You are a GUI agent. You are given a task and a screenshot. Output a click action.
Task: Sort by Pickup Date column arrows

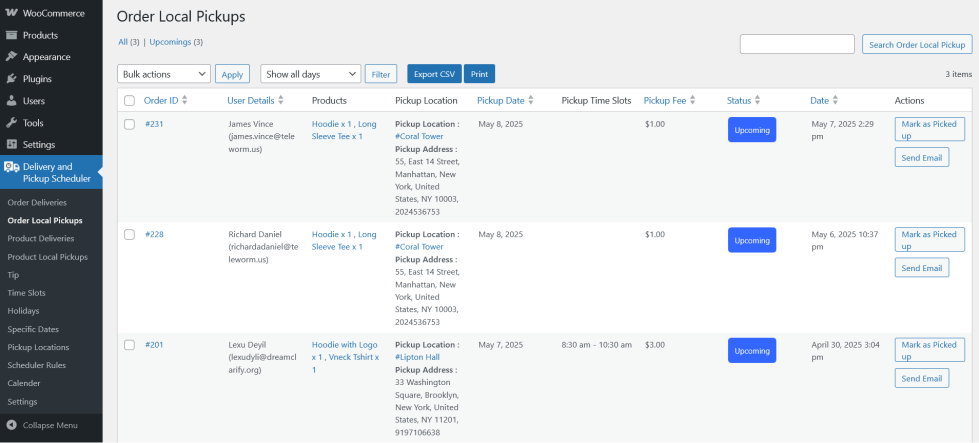click(531, 101)
